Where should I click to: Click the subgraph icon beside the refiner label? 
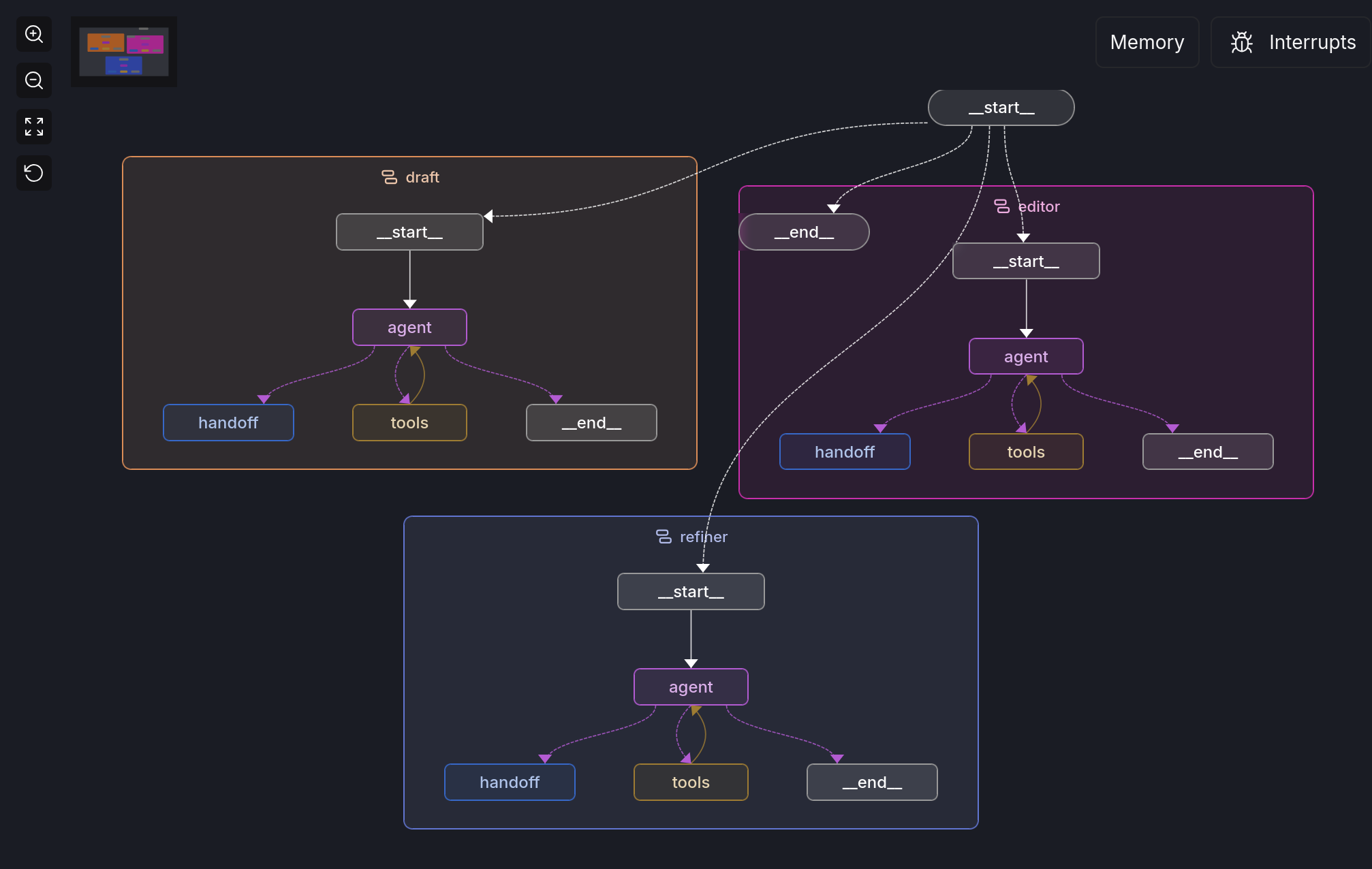coord(664,537)
